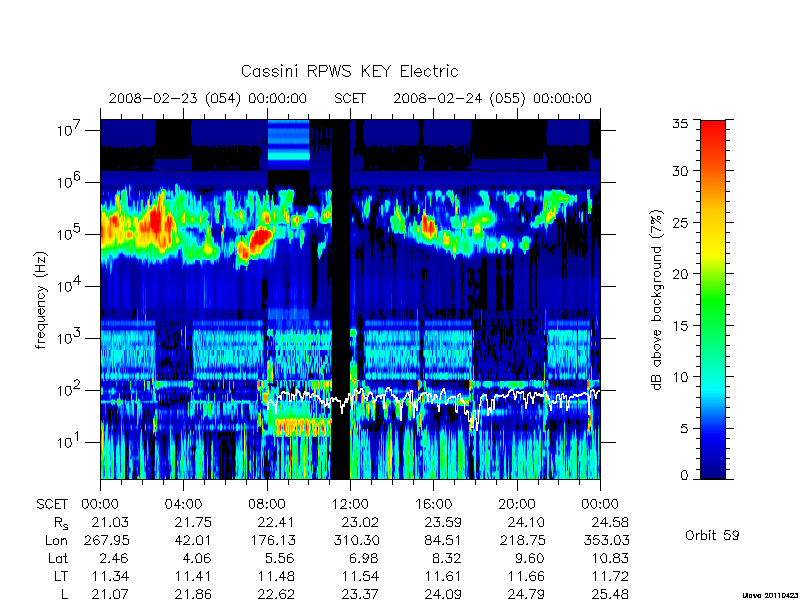Click the color bar value "30"
This screenshot has width=800, height=600.
click(680, 170)
